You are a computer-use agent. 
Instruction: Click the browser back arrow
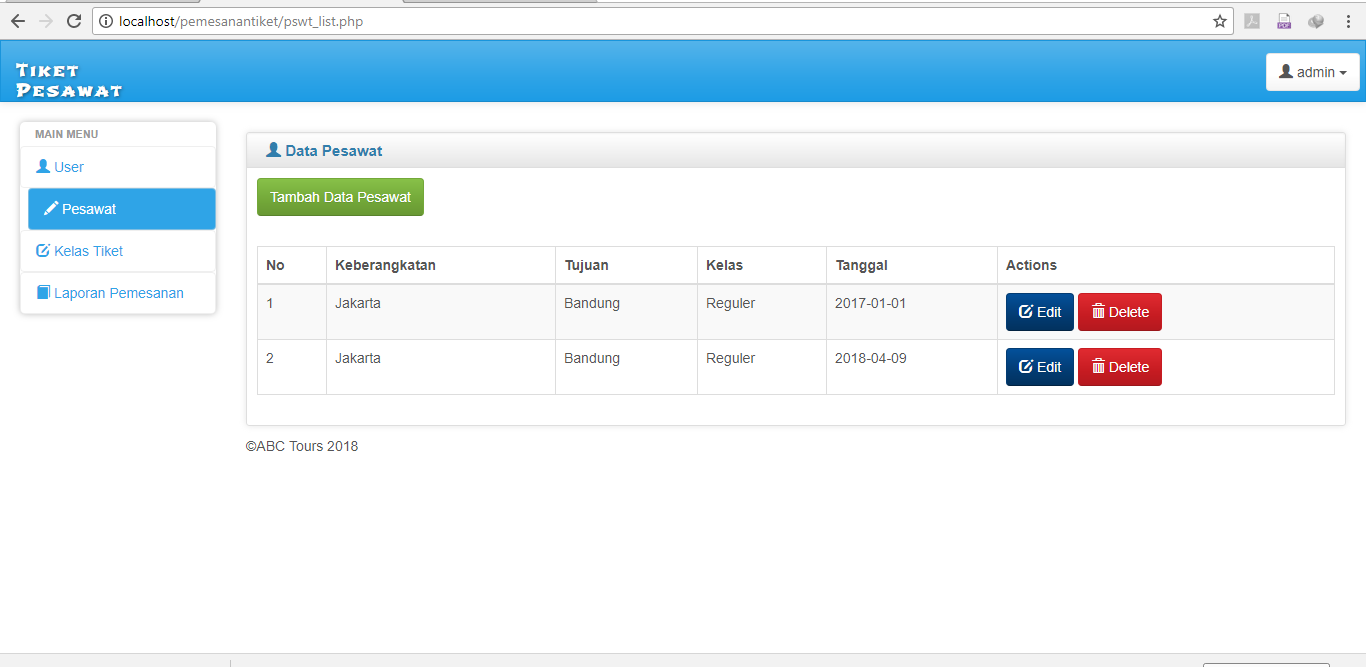coord(17,21)
